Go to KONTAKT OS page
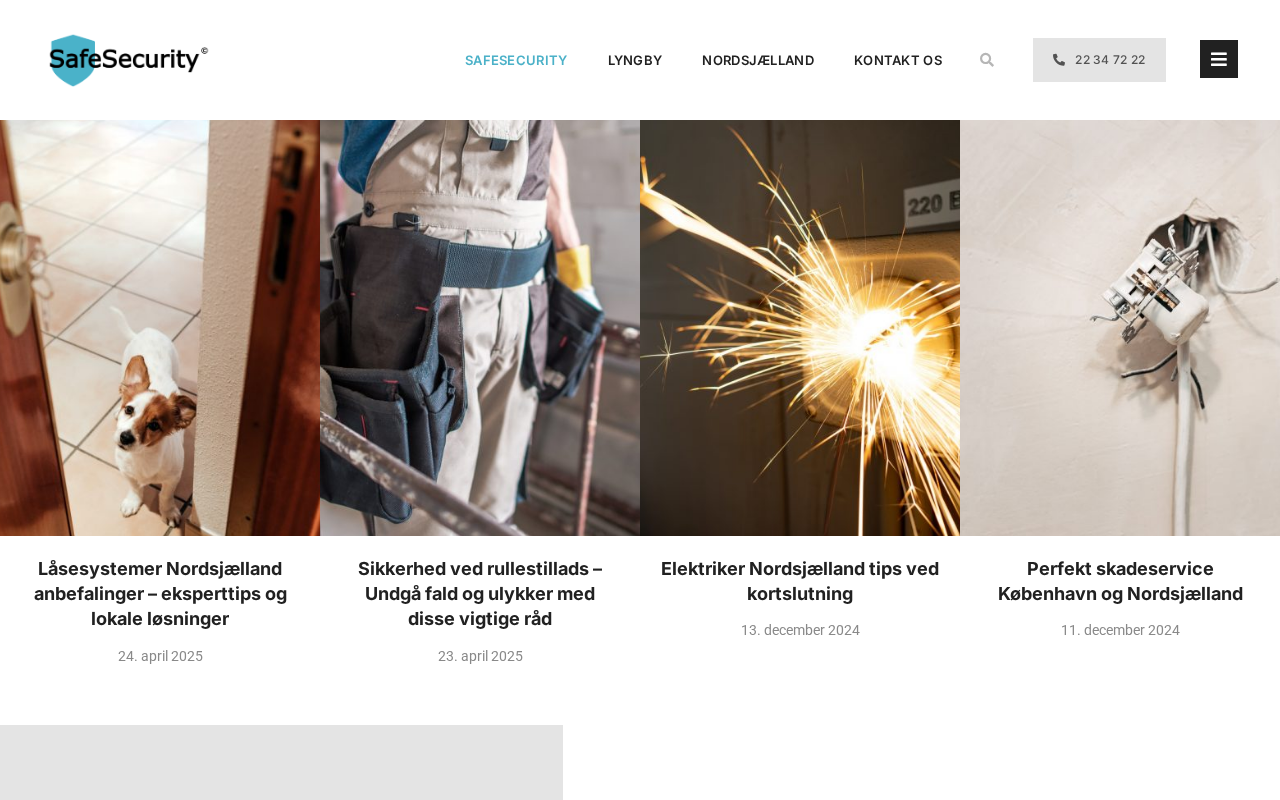1280x800 pixels. tap(898, 60)
